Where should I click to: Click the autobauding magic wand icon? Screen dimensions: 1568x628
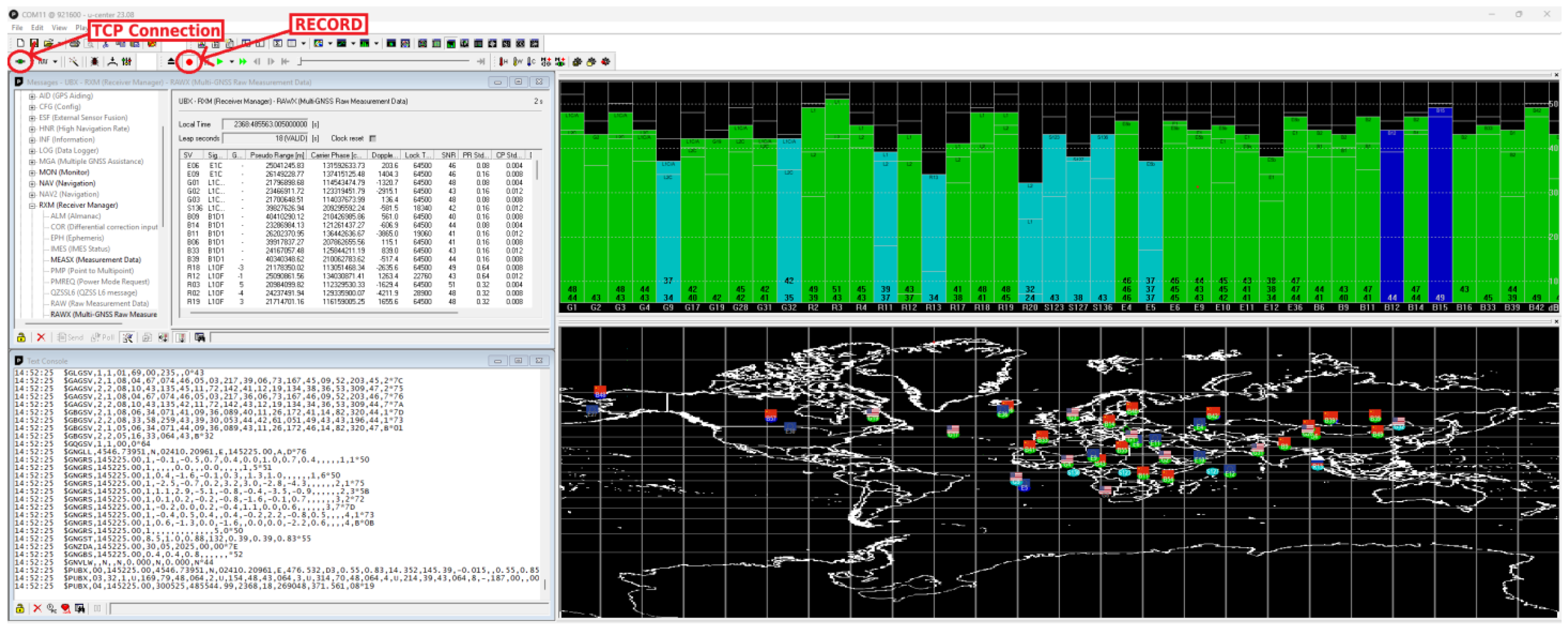click(74, 62)
